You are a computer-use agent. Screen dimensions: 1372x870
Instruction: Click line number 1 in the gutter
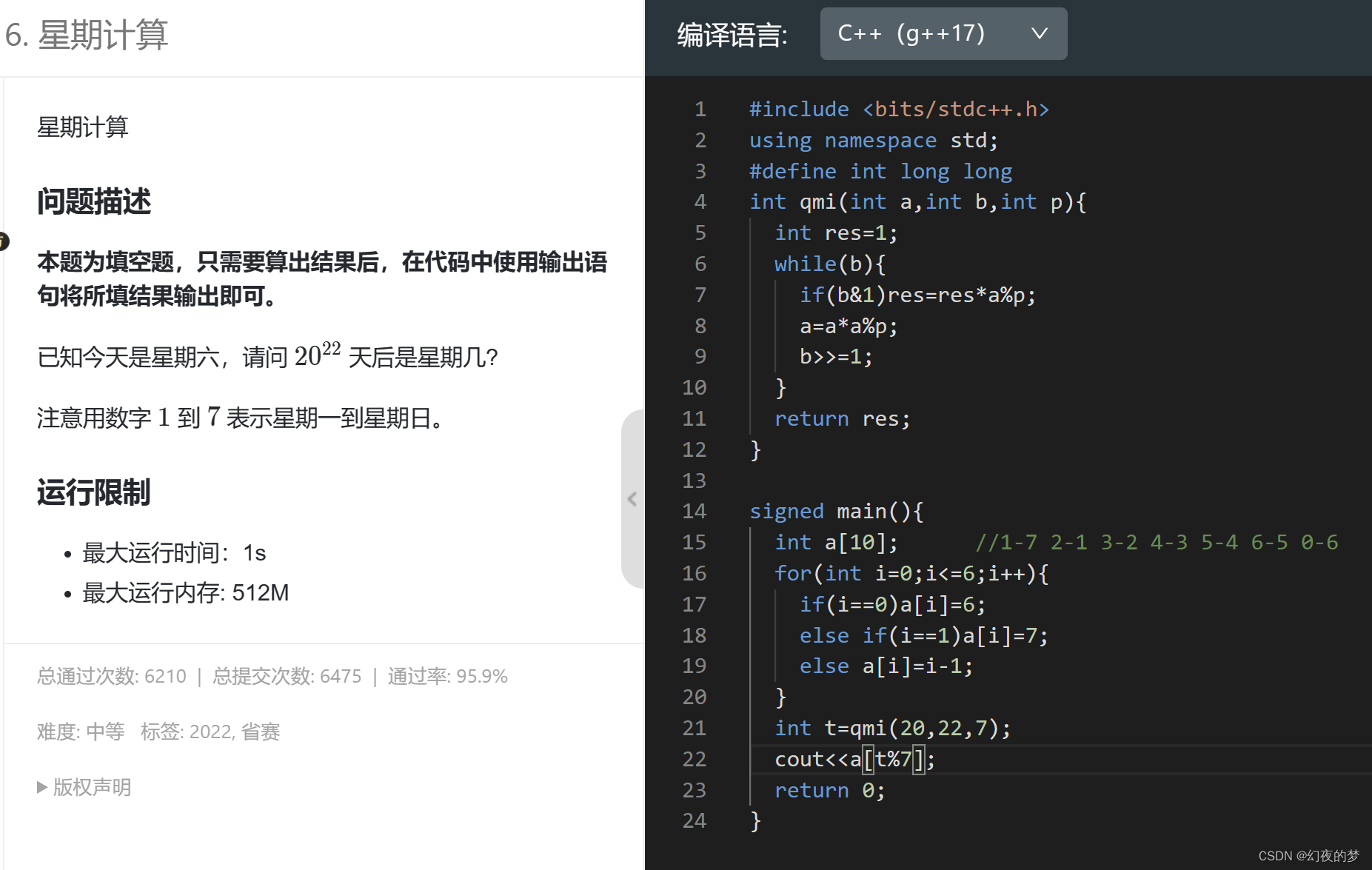pos(700,110)
